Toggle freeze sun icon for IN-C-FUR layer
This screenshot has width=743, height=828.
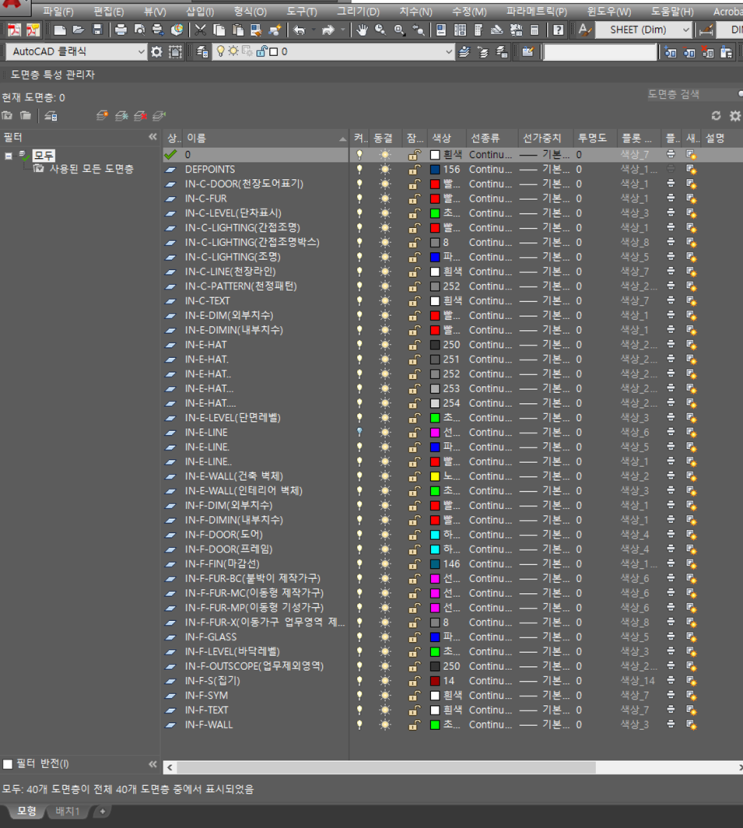click(x=385, y=199)
